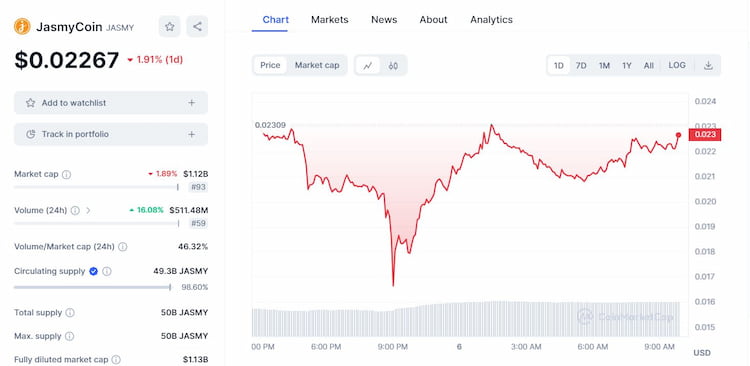Click the Circulating supply progress bar
This screenshot has width=750, height=366.
[93, 288]
